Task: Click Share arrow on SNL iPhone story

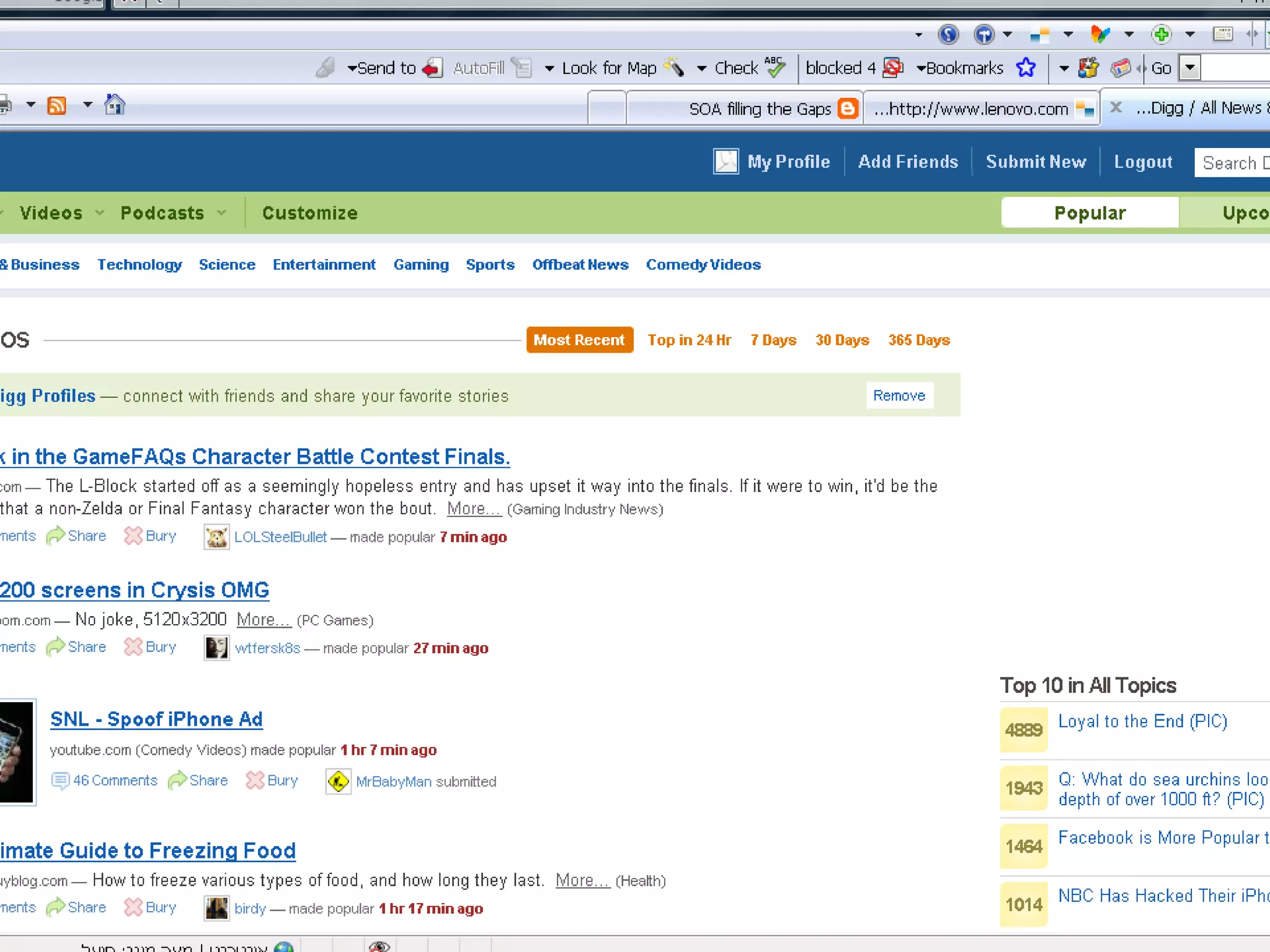Action: point(177,780)
